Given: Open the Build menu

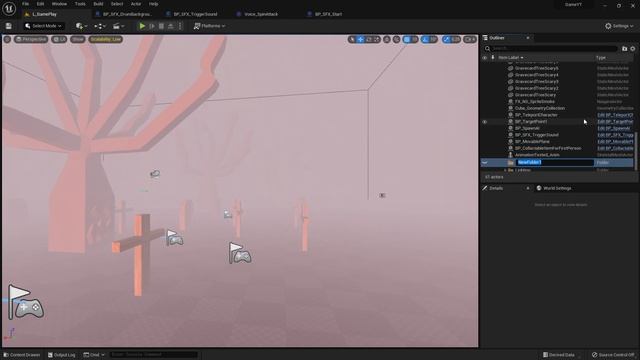Looking at the screenshot, I should (98, 4).
